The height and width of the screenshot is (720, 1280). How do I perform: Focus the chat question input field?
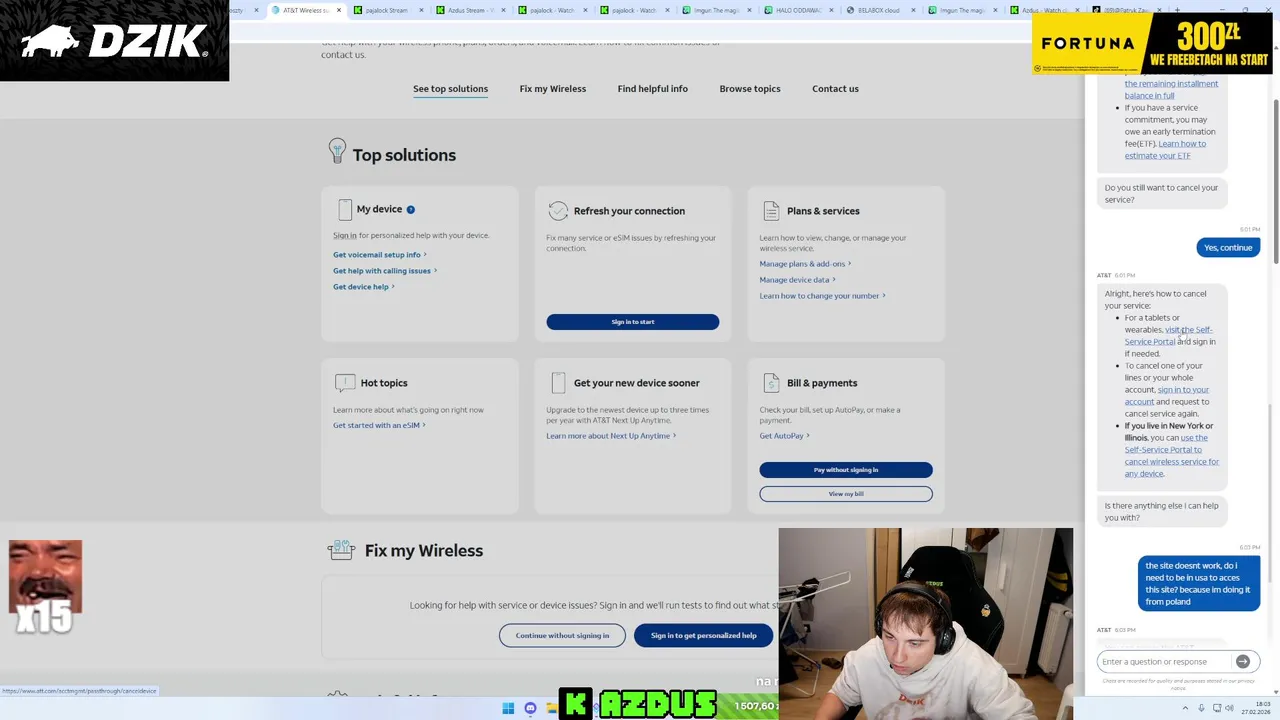pyautogui.click(x=1165, y=661)
